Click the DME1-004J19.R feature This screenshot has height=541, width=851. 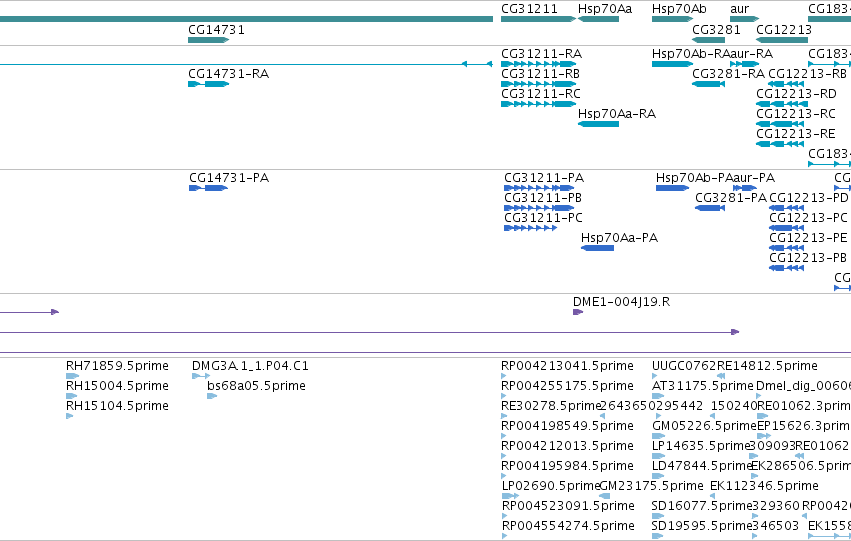coord(578,312)
